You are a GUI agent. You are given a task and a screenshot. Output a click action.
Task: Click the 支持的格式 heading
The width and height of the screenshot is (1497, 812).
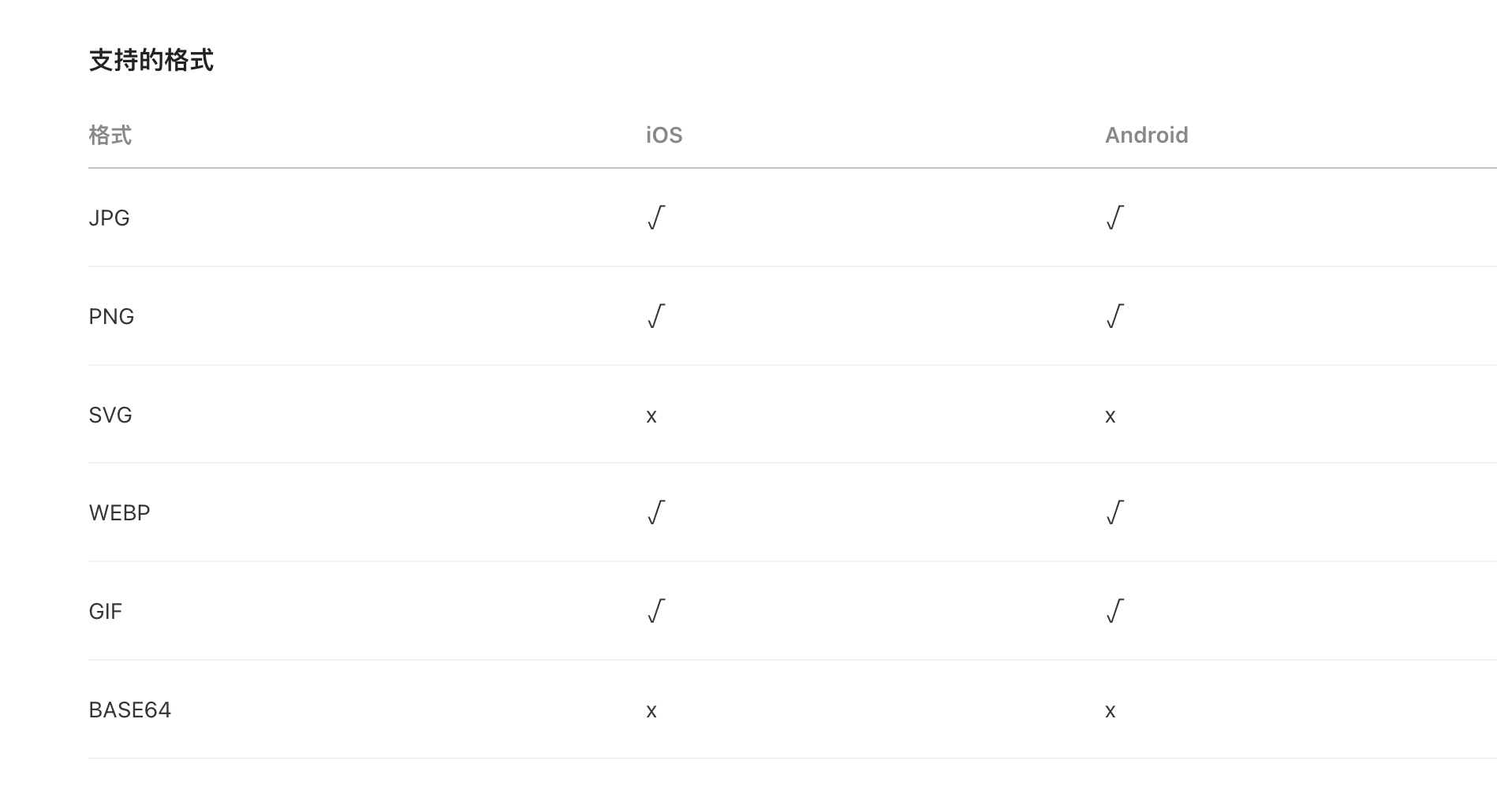[x=151, y=61]
